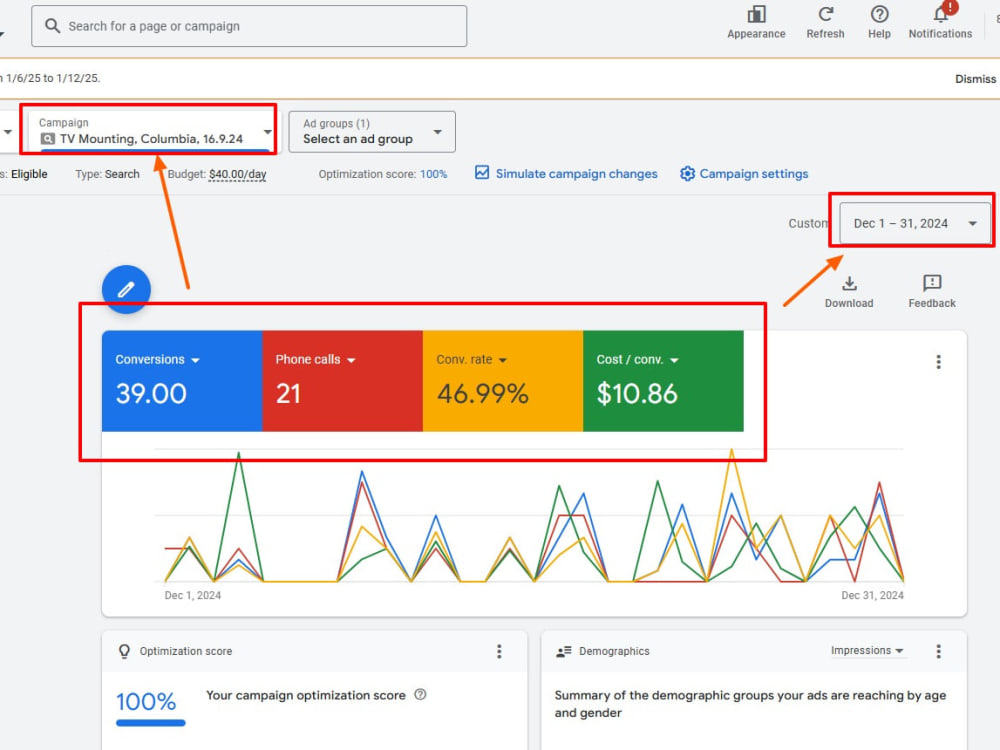Image resolution: width=1000 pixels, height=750 pixels.
Task: Download the overview report
Action: [x=849, y=291]
